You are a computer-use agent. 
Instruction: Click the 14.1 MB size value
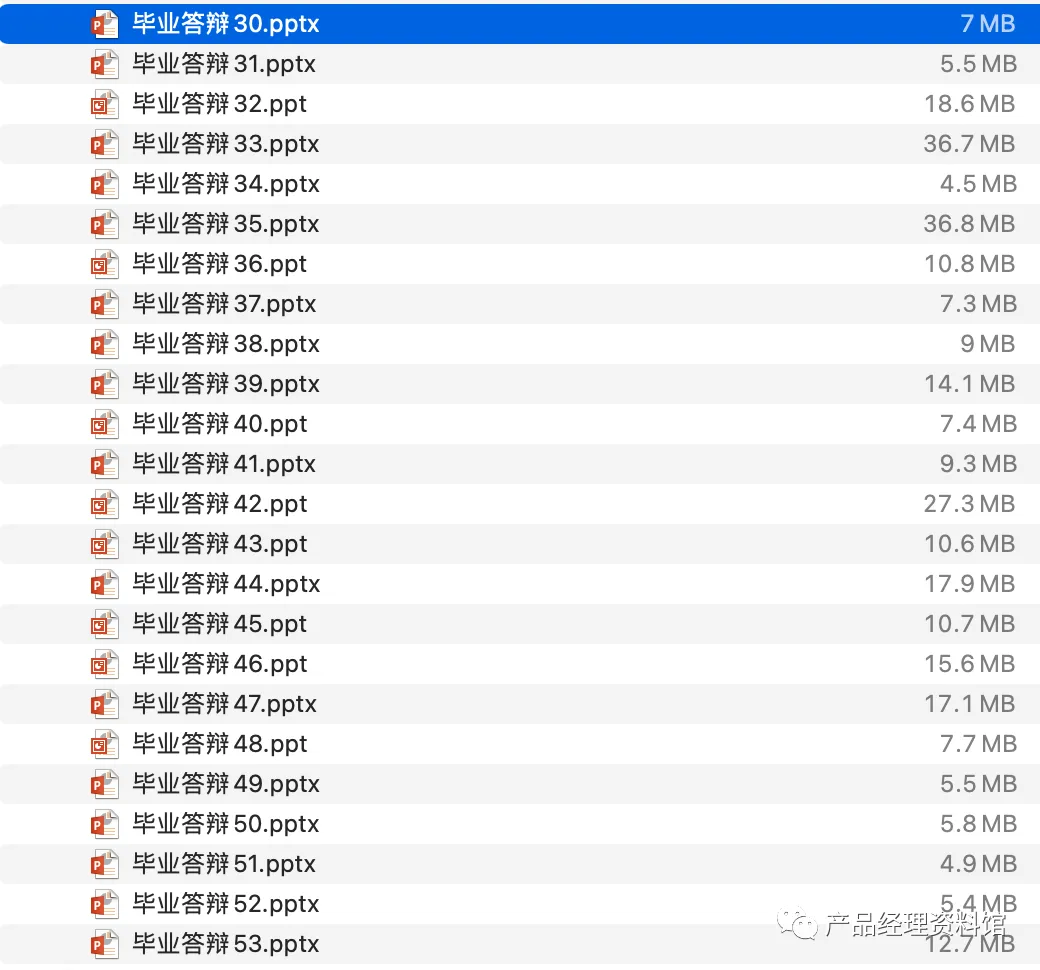coord(970,383)
